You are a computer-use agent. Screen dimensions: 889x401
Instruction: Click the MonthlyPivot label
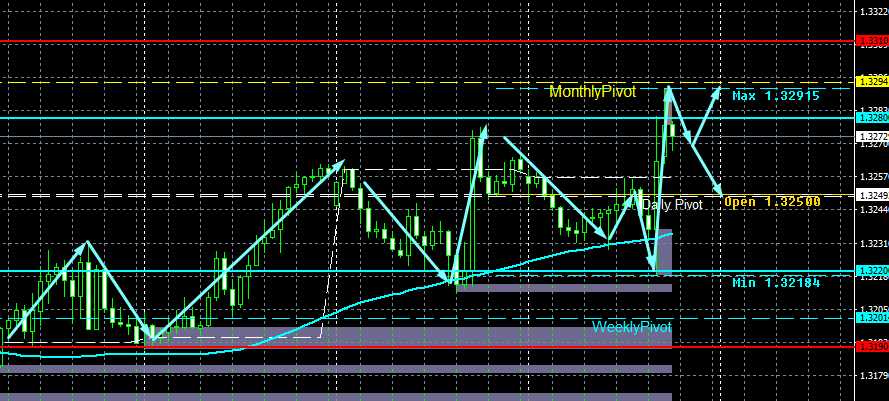[592, 92]
